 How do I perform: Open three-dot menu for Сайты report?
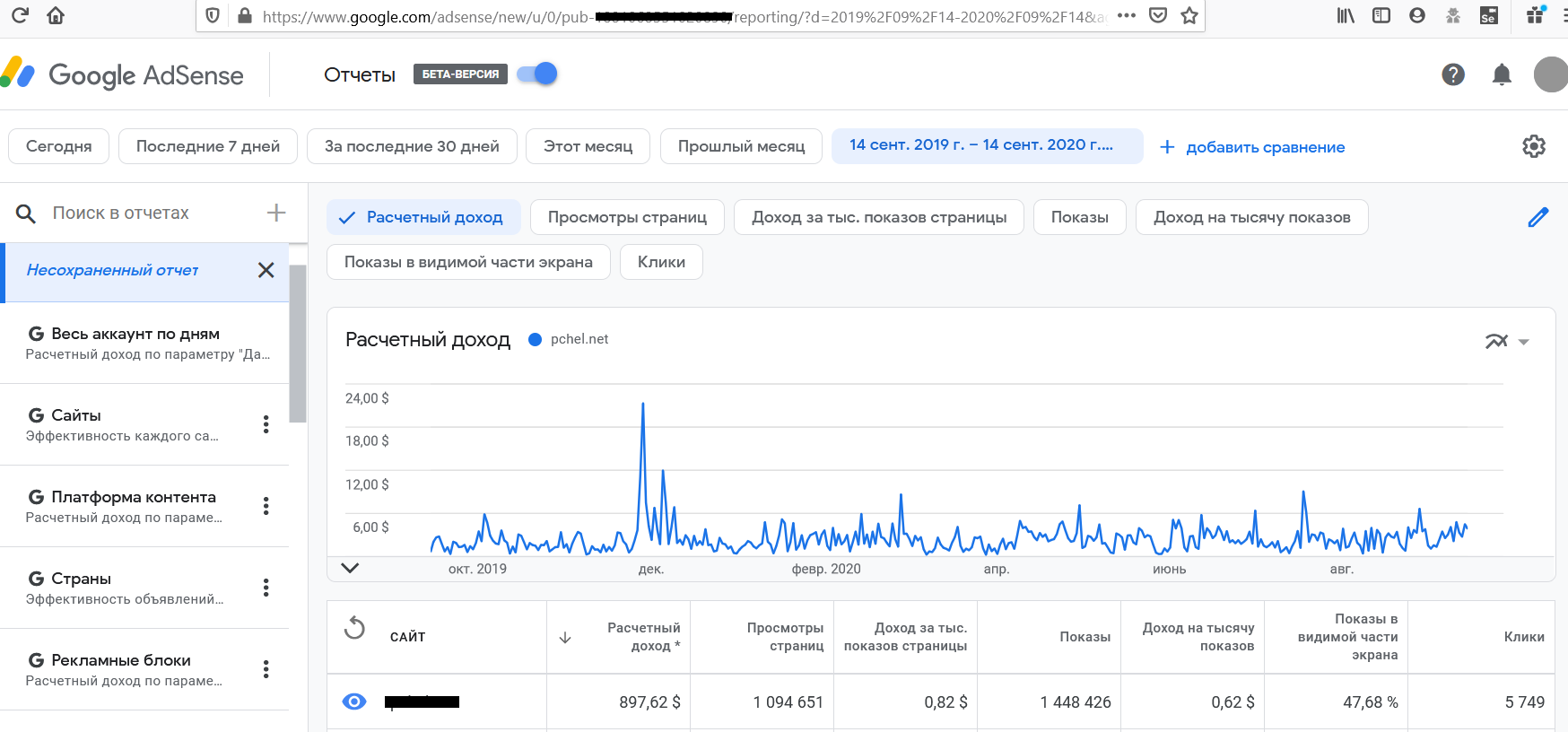(266, 424)
